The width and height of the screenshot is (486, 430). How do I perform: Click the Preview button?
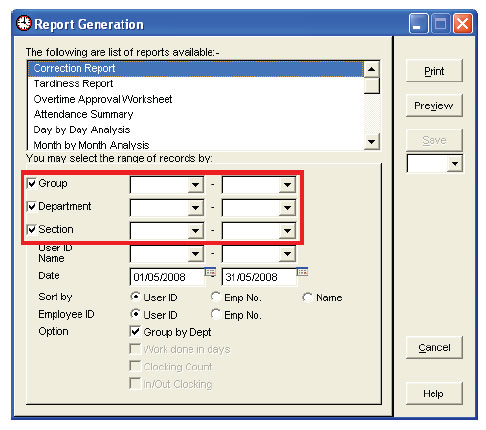pos(434,106)
